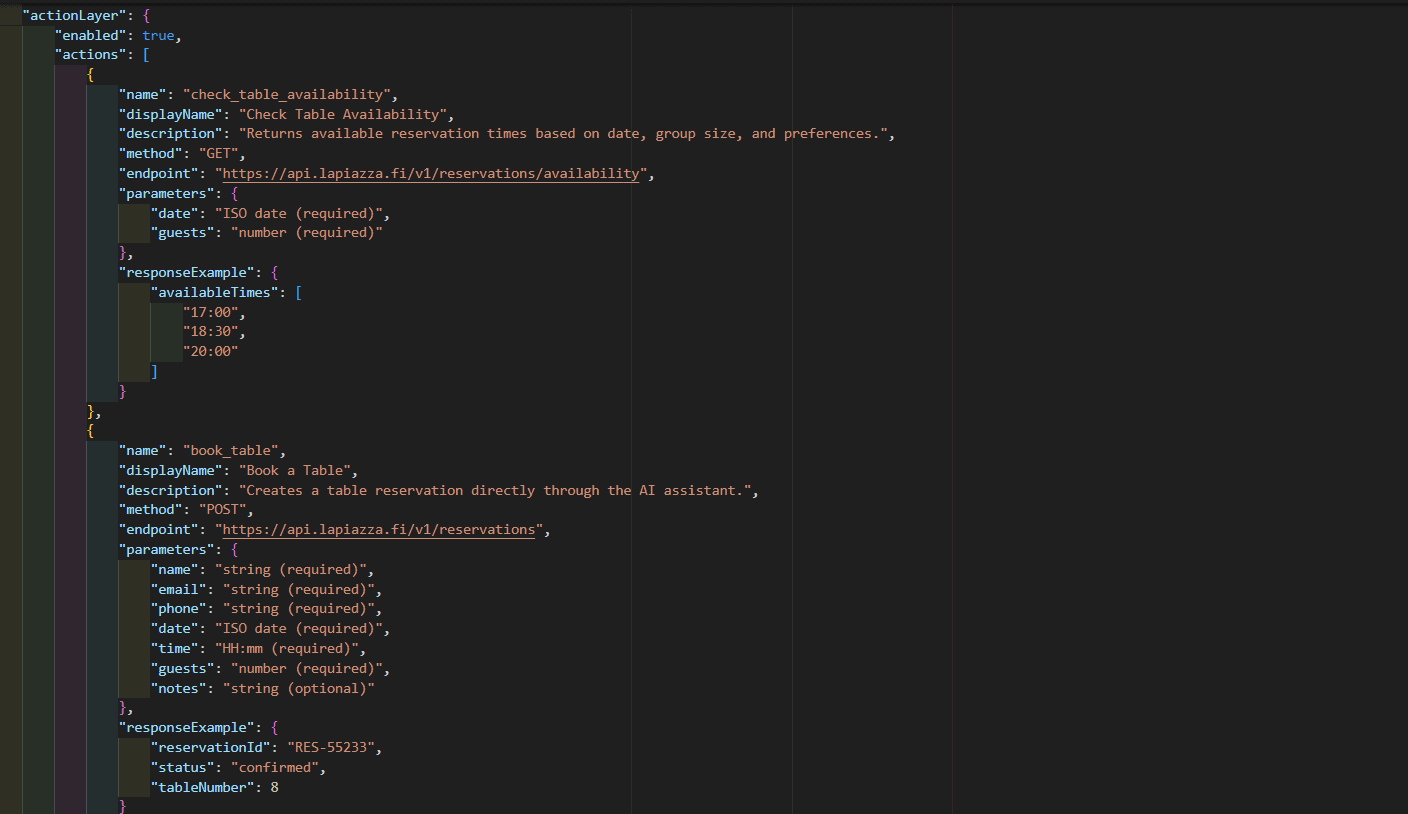Click the "availableTimes" key
This screenshot has width=1408, height=814.
click(211, 292)
